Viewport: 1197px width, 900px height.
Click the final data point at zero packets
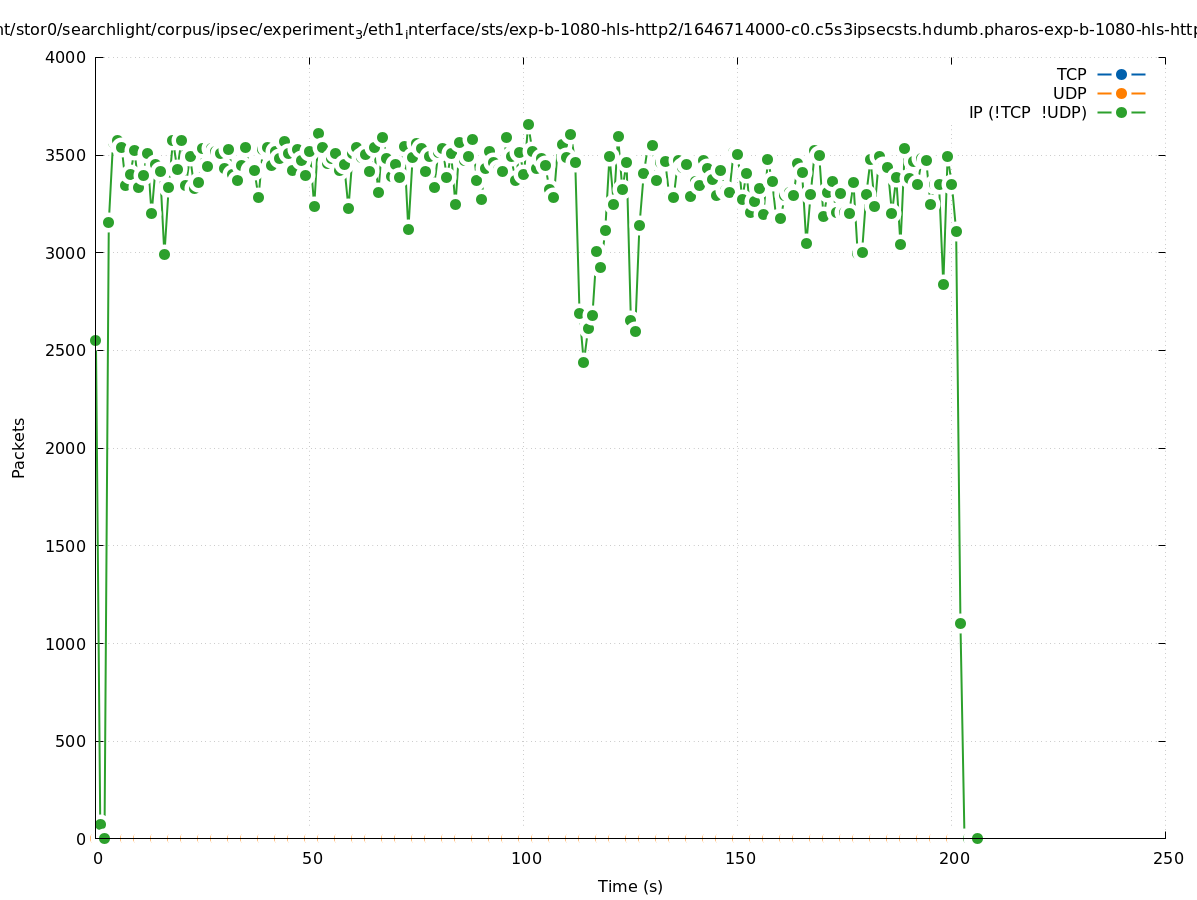click(977, 838)
